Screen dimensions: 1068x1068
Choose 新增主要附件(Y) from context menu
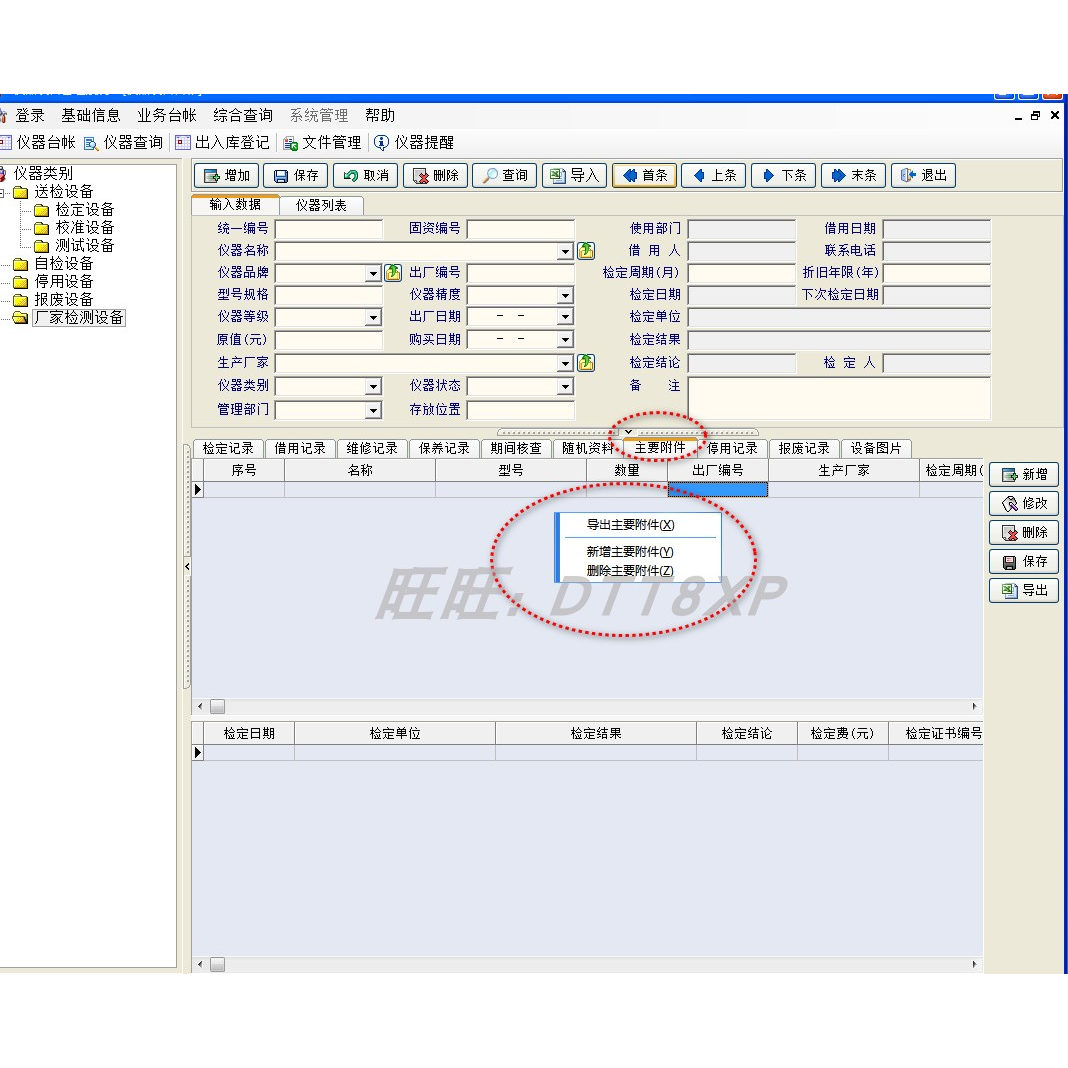[x=630, y=552]
